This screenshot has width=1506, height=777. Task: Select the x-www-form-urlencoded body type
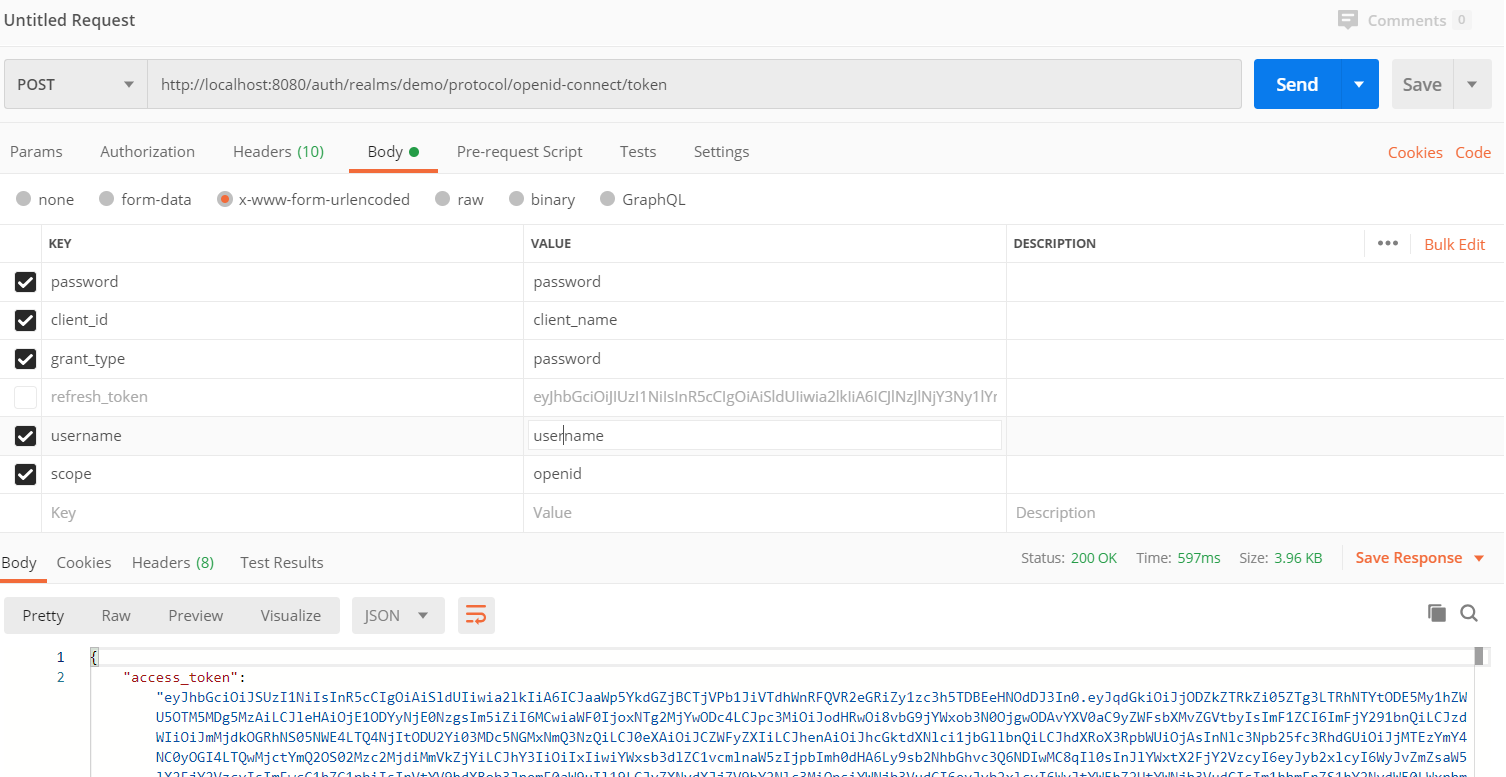tap(225, 199)
